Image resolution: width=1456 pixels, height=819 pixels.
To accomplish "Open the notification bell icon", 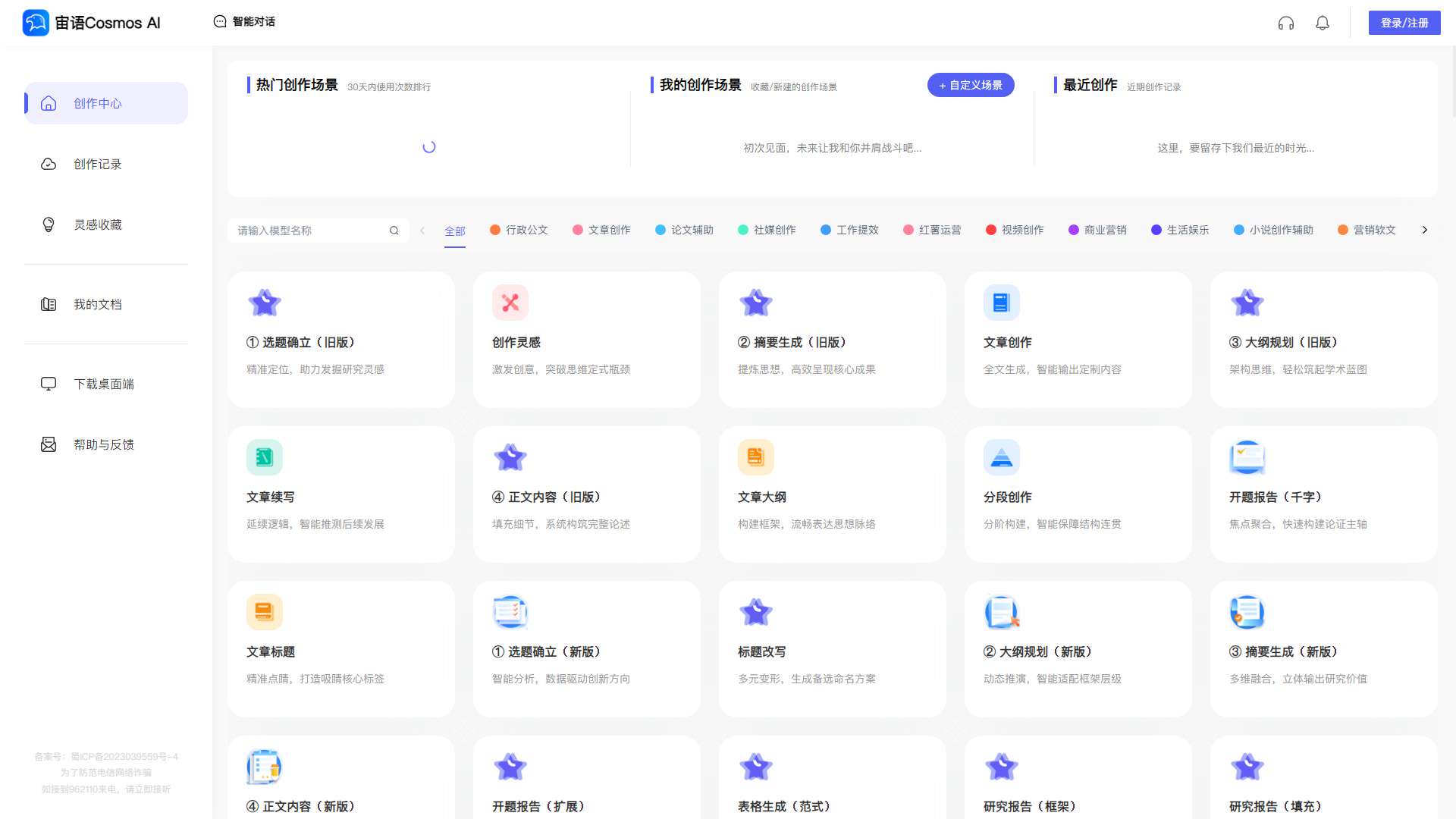I will [x=1323, y=23].
